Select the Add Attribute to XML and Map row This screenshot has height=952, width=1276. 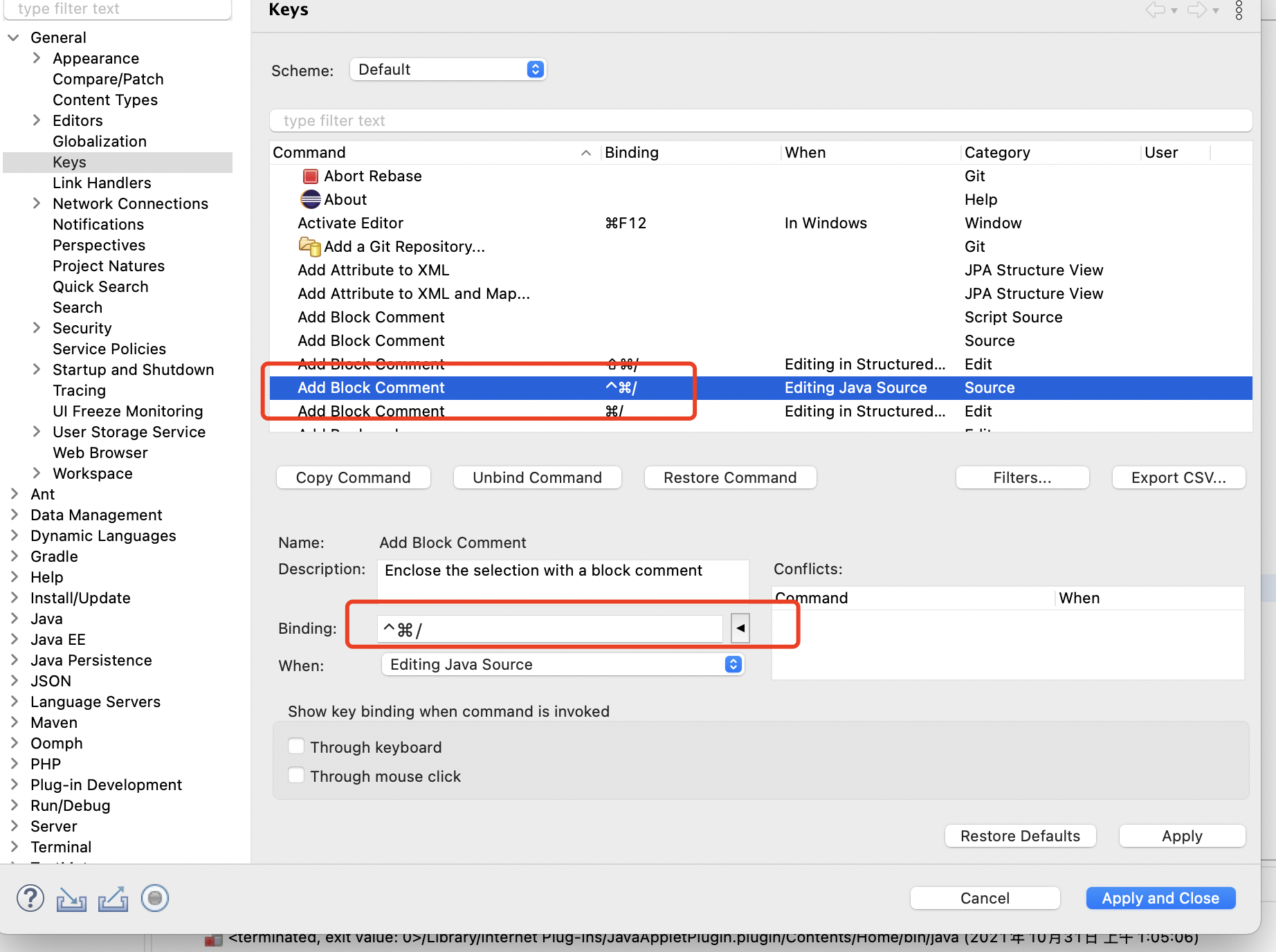click(761, 293)
